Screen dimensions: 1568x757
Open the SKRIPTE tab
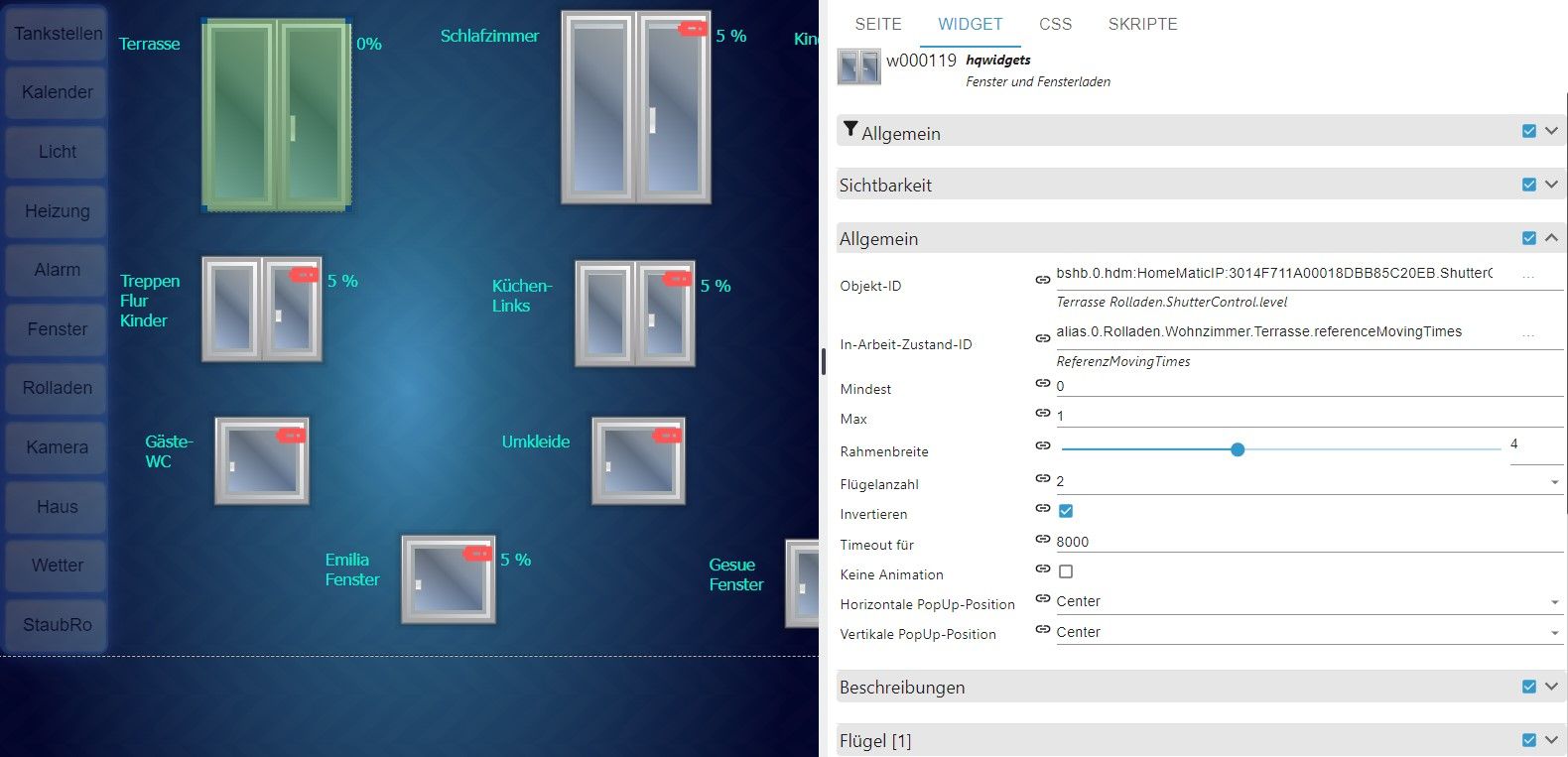click(x=1142, y=24)
